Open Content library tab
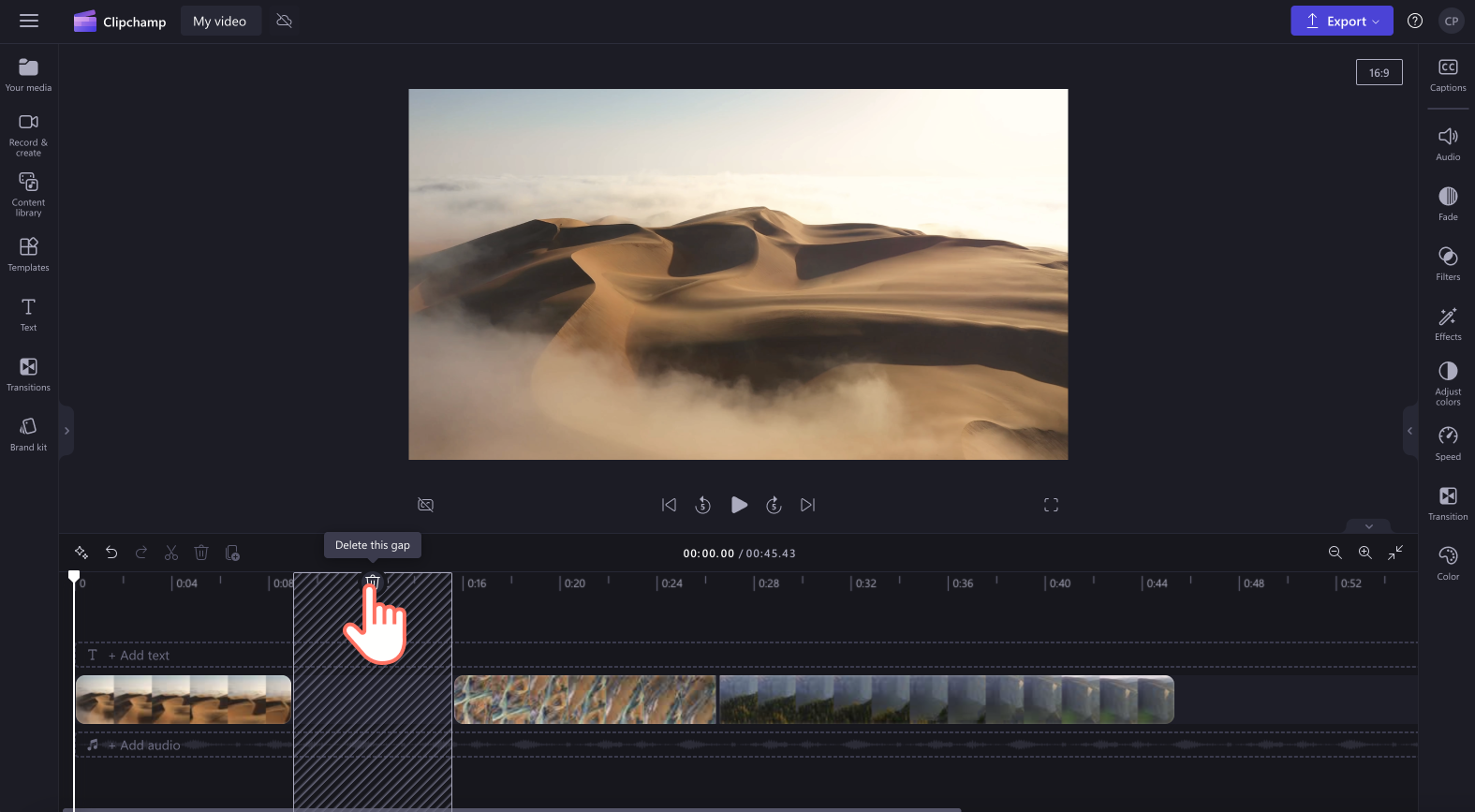The image size is (1475, 812). pyautogui.click(x=28, y=195)
